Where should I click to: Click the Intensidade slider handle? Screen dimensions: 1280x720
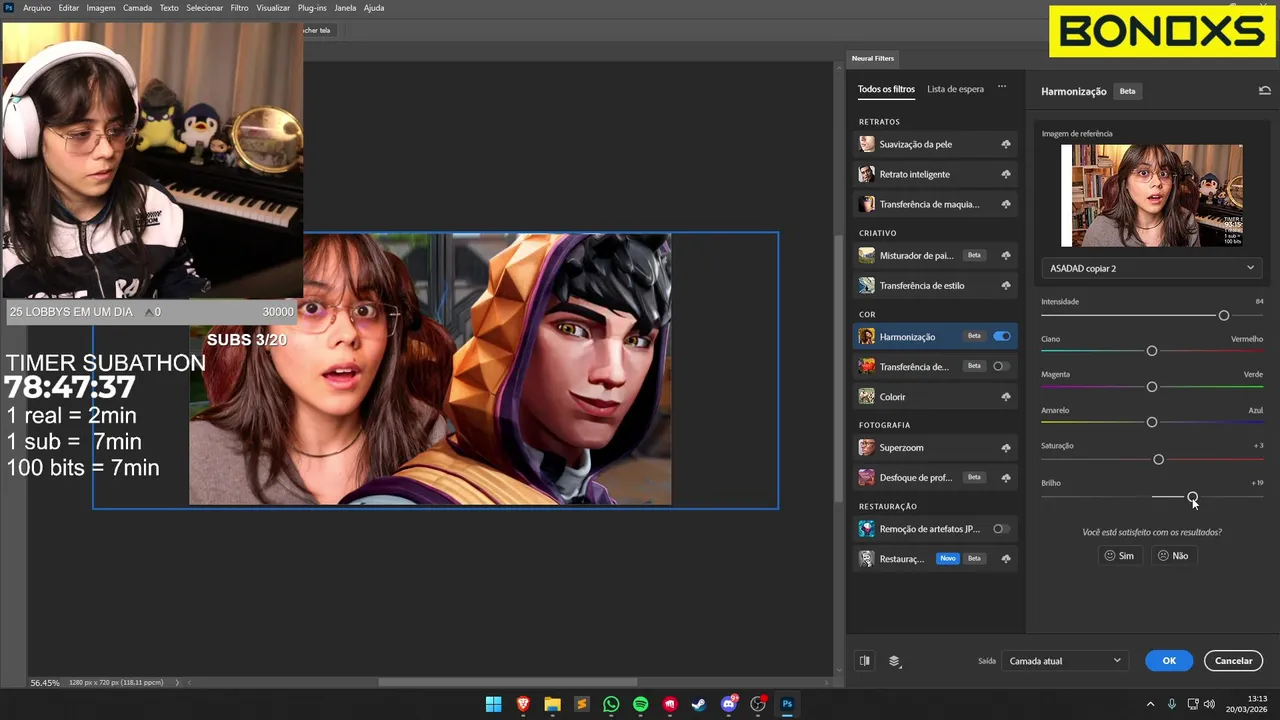1223,316
